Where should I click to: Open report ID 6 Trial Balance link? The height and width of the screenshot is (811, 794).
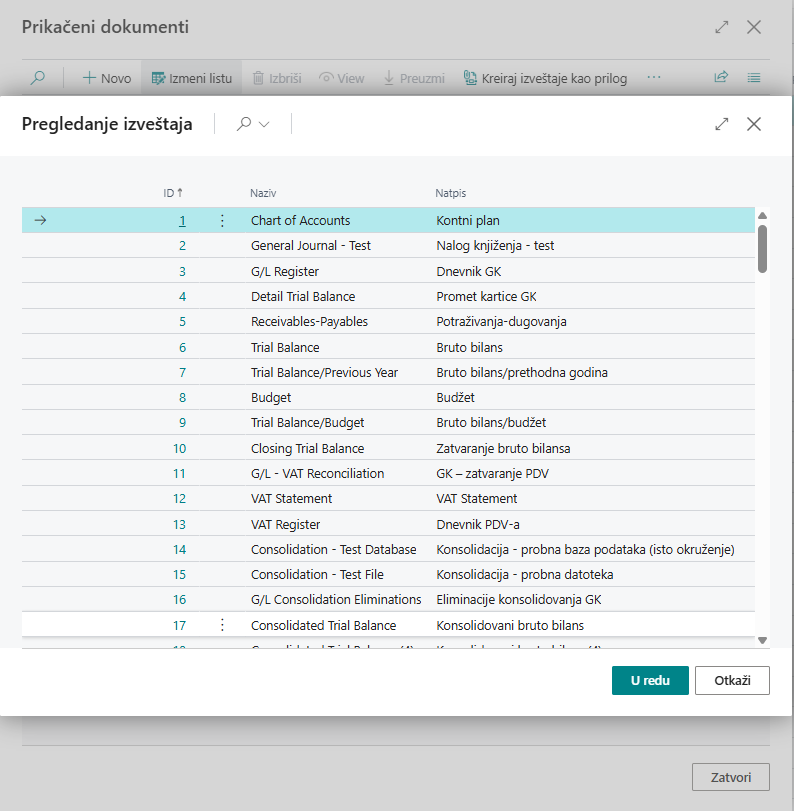182,347
